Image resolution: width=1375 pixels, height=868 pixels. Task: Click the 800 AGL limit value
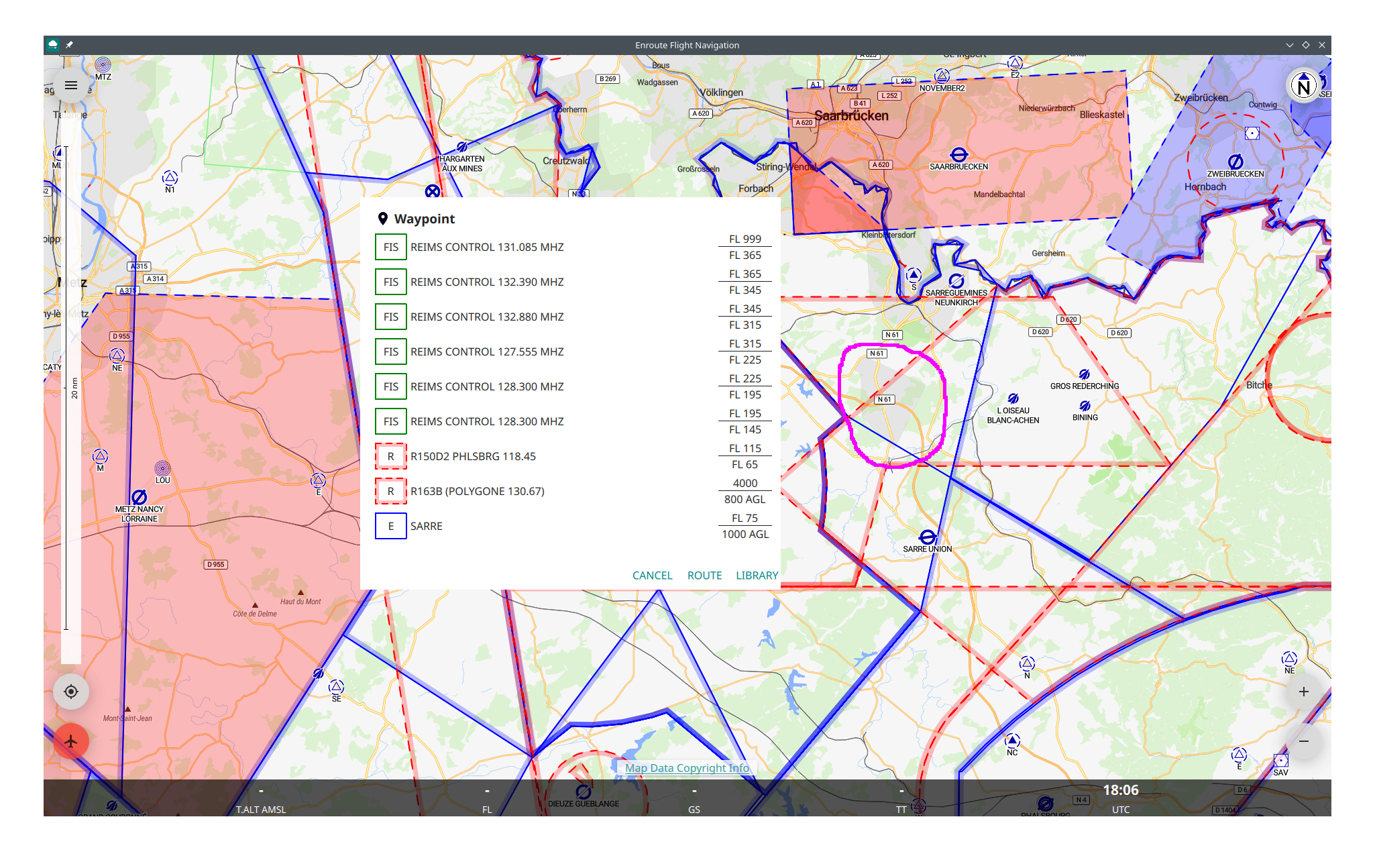click(745, 499)
